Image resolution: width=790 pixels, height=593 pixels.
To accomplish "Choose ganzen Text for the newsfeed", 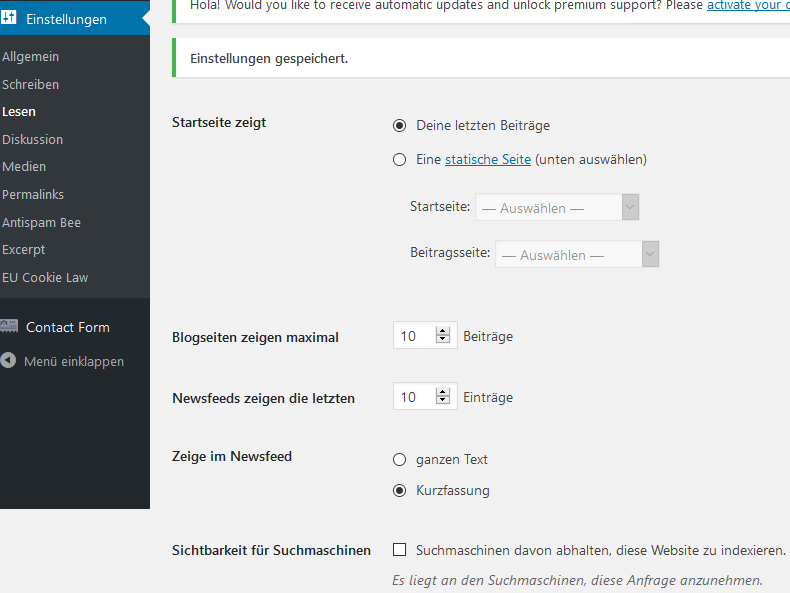I will pyautogui.click(x=400, y=459).
